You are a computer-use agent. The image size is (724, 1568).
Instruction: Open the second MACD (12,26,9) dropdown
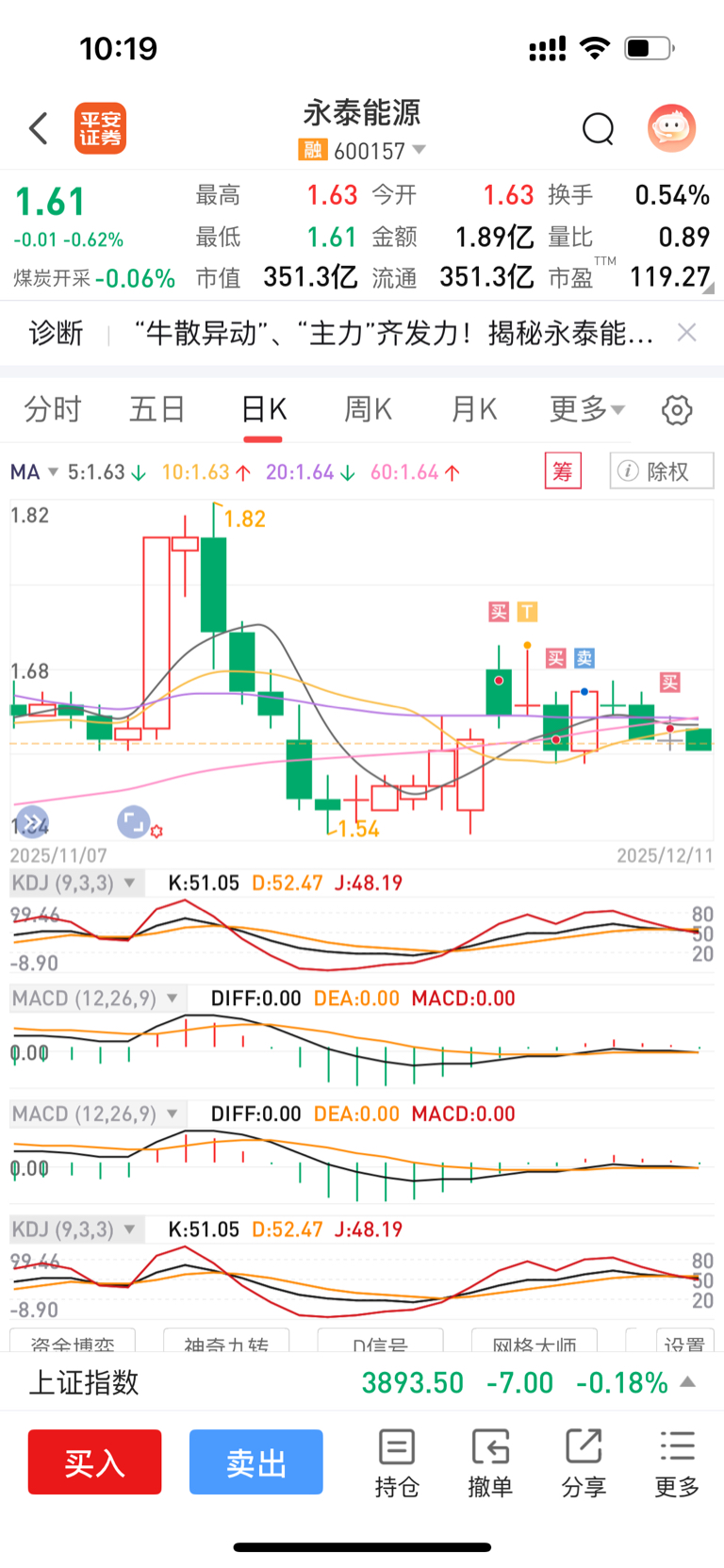pyautogui.click(x=98, y=1114)
